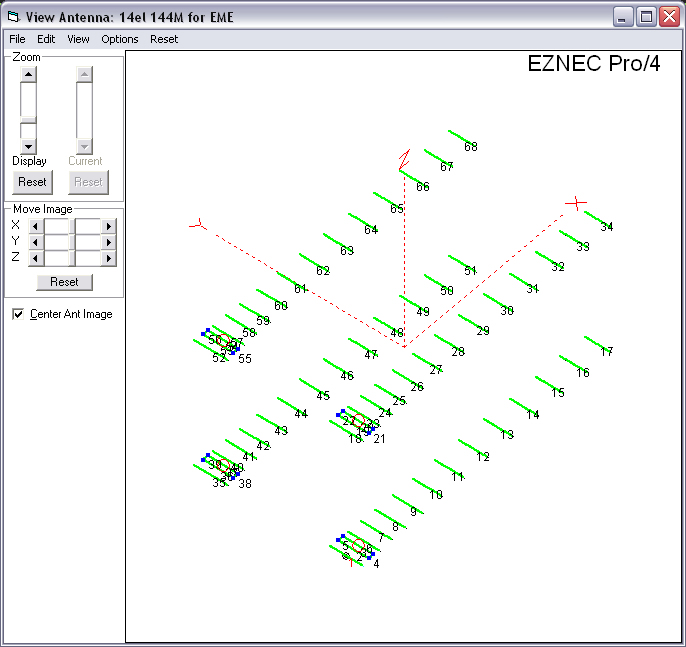Image resolution: width=686 pixels, height=647 pixels.
Task: Select wire number 21
Action: 379,439
